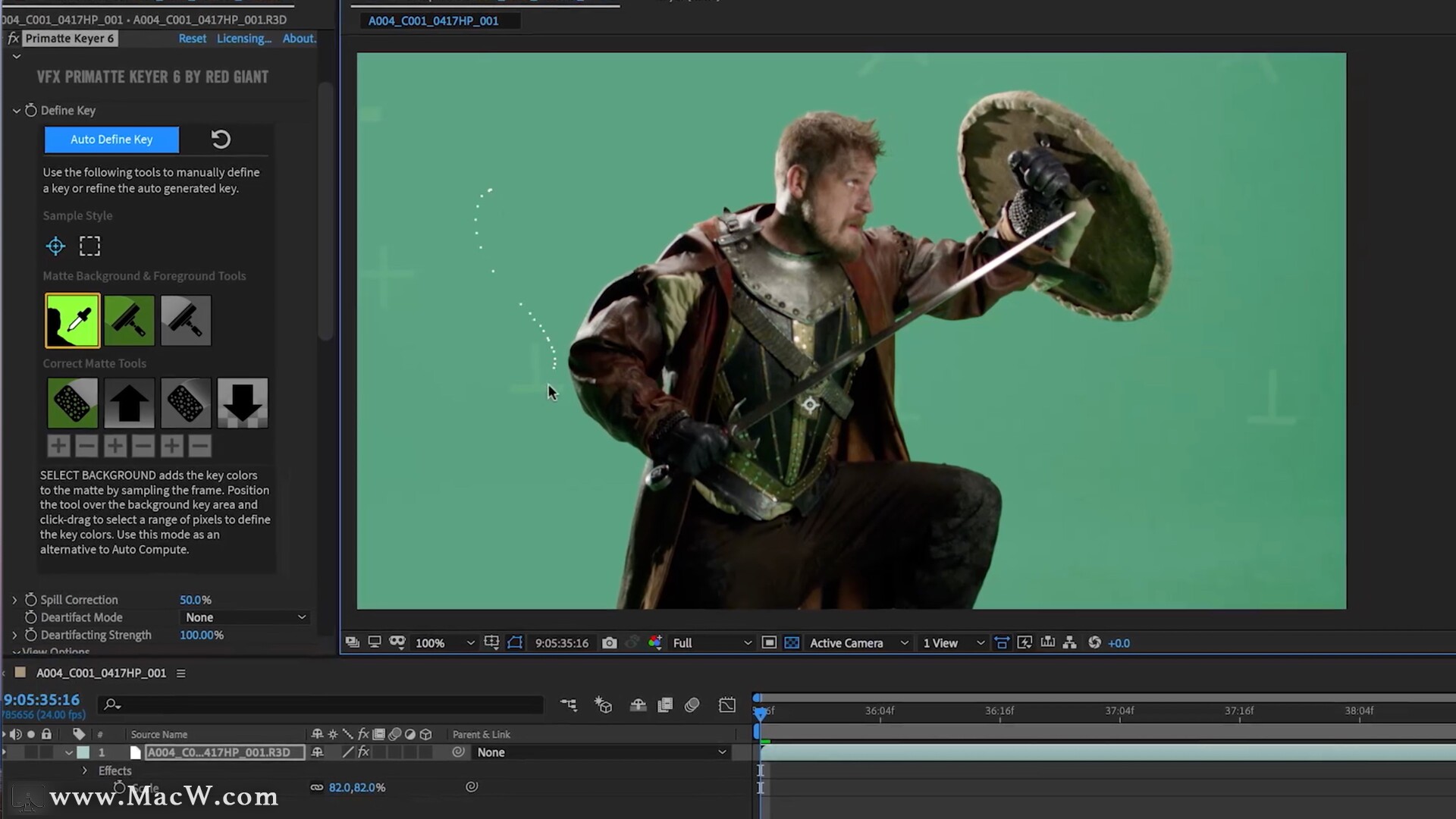Enable Draft 3D in the timeline

(604, 704)
